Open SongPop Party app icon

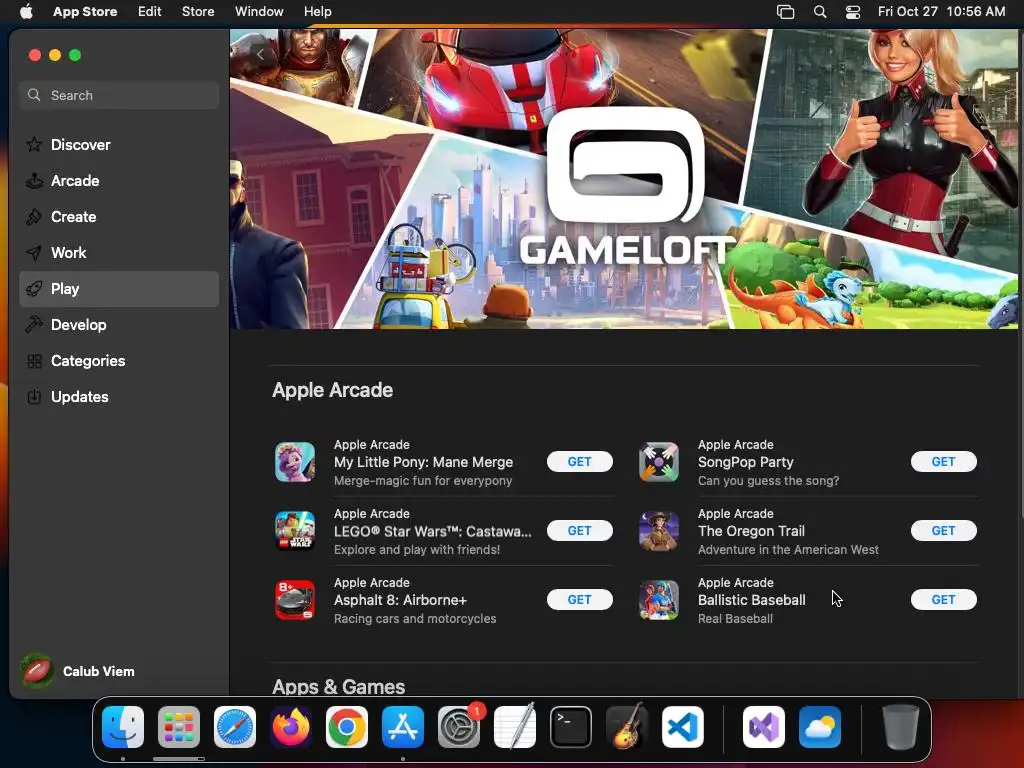(658, 462)
